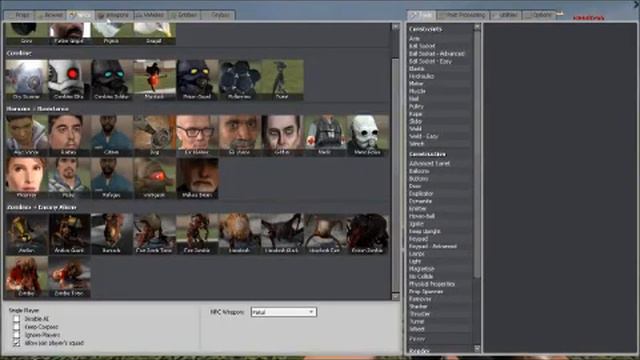
Task: Spawn the Wallace Breen NPC
Action: [x=197, y=178]
